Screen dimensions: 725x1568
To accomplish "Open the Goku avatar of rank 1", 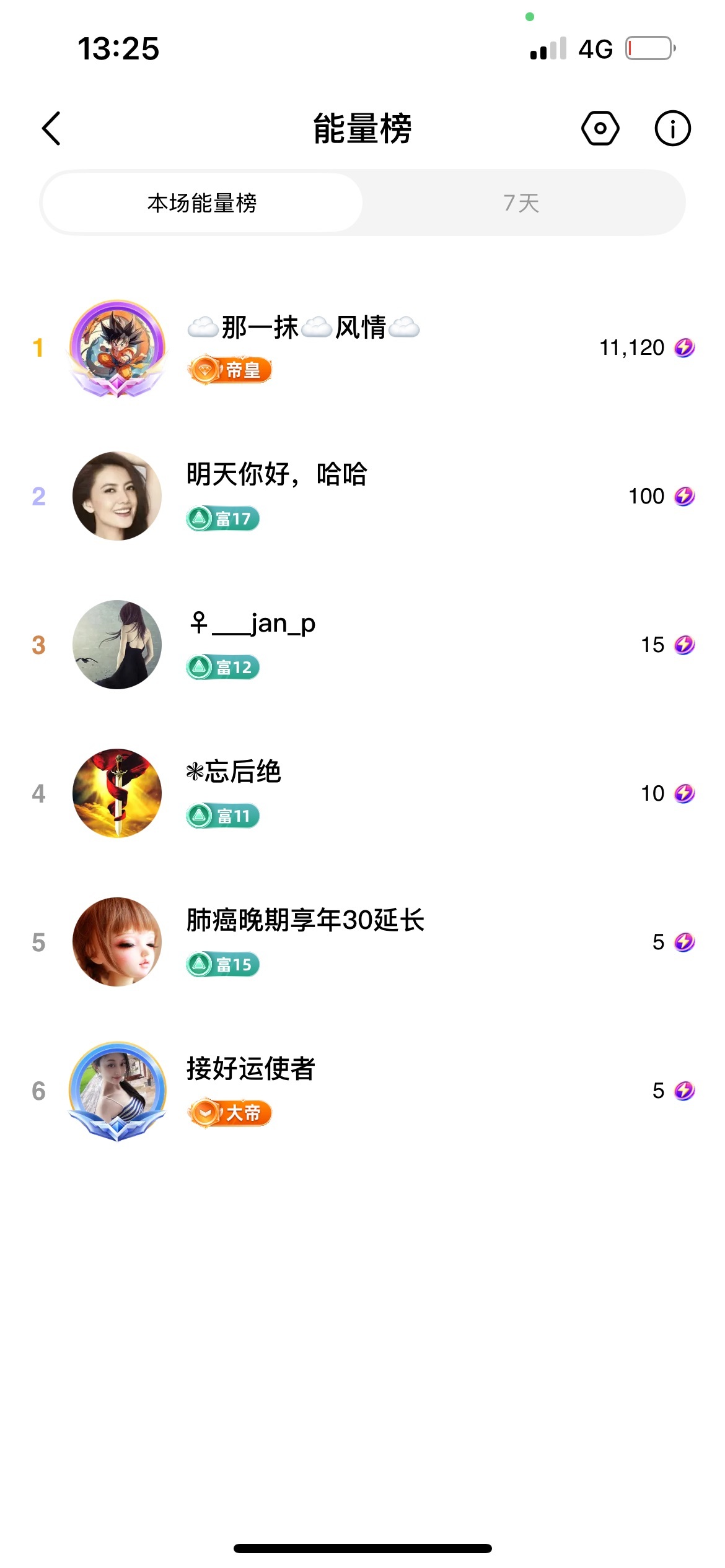I will pyautogui.click(x=117, y=347).
